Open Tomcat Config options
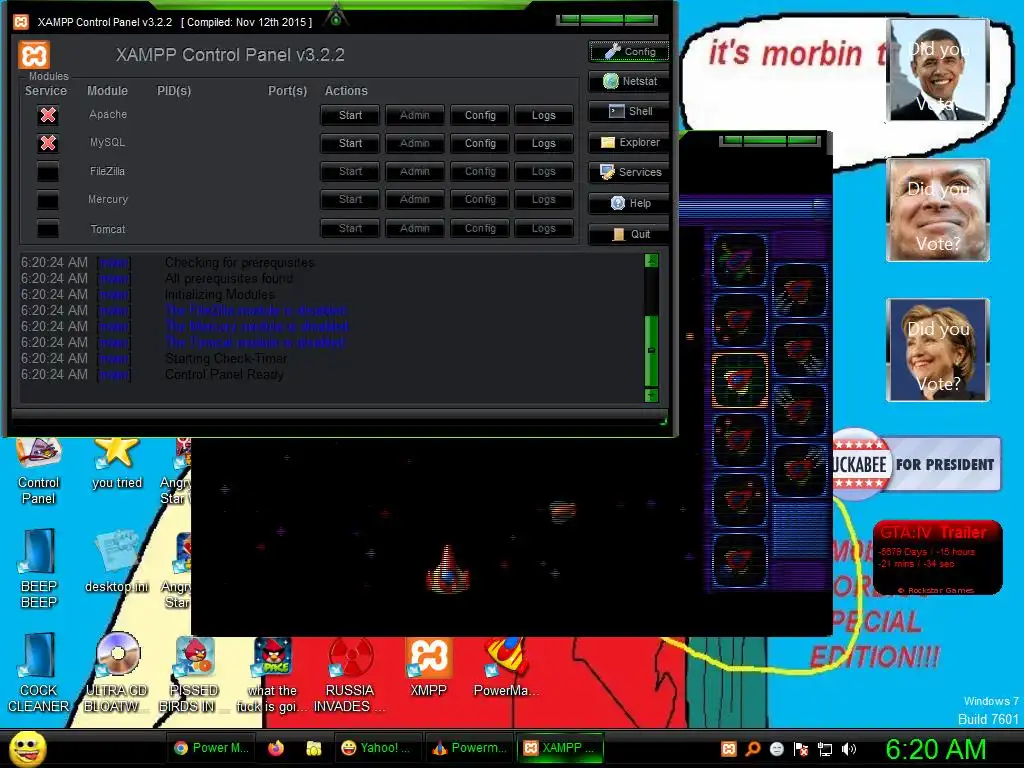 [x=480, y=228]
